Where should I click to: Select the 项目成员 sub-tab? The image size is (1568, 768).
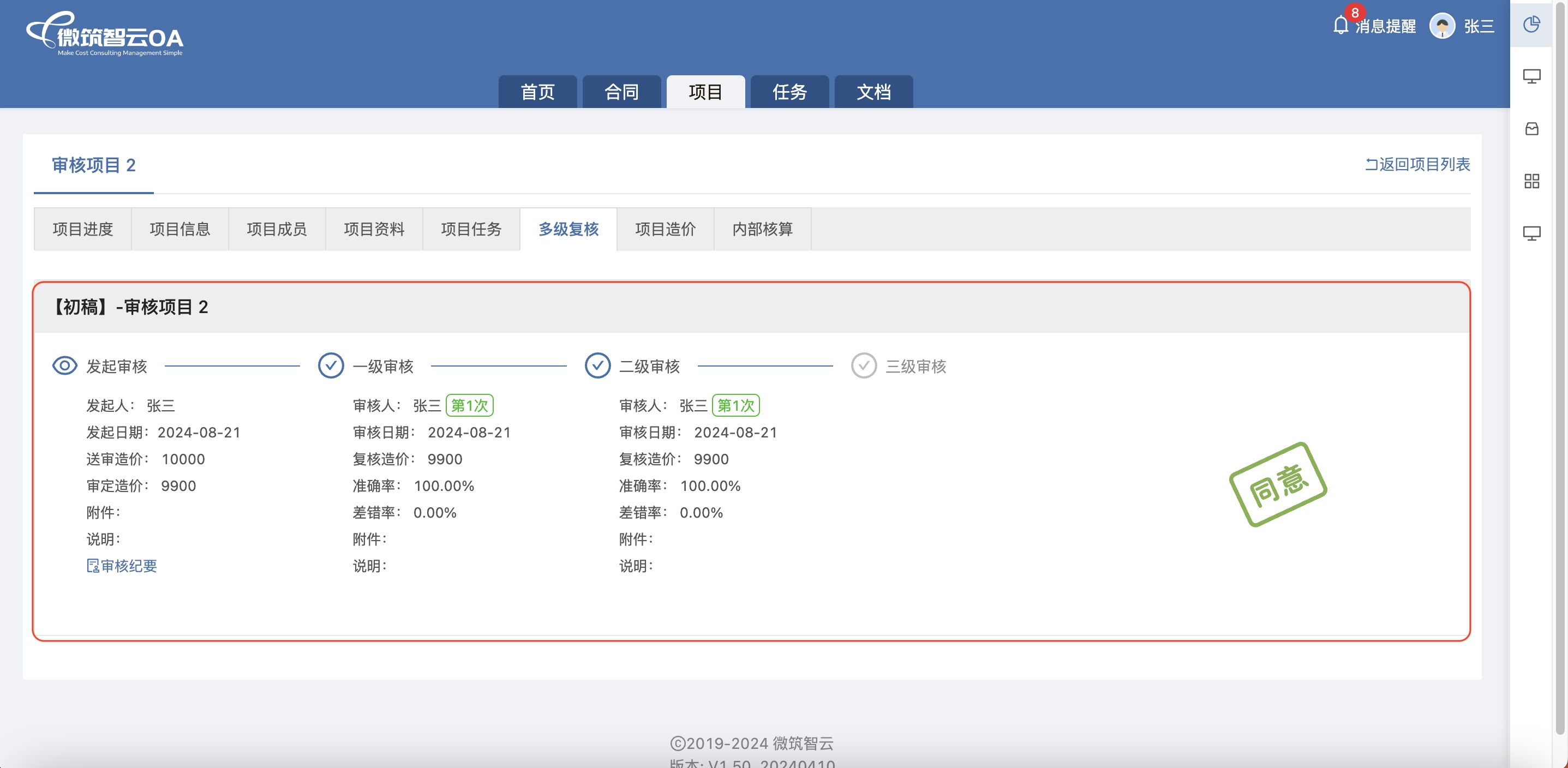[x=277, y=230]
